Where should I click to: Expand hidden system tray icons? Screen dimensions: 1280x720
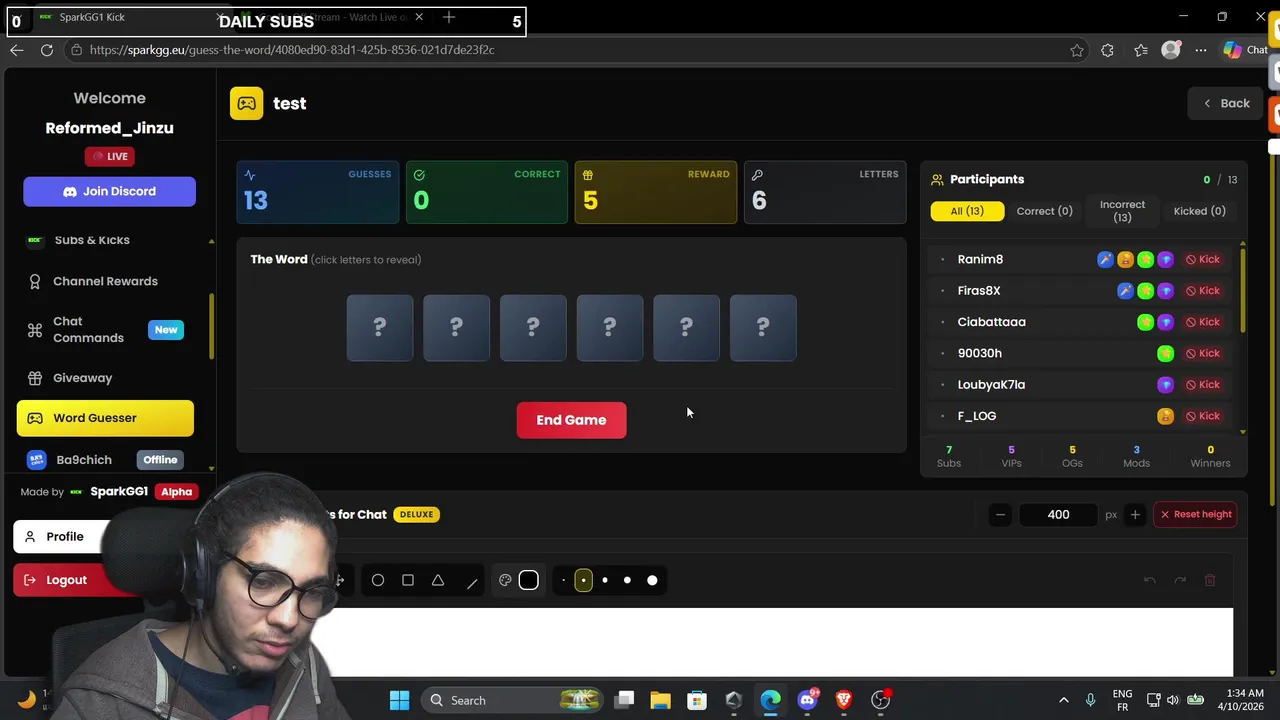pos(1063,700)
